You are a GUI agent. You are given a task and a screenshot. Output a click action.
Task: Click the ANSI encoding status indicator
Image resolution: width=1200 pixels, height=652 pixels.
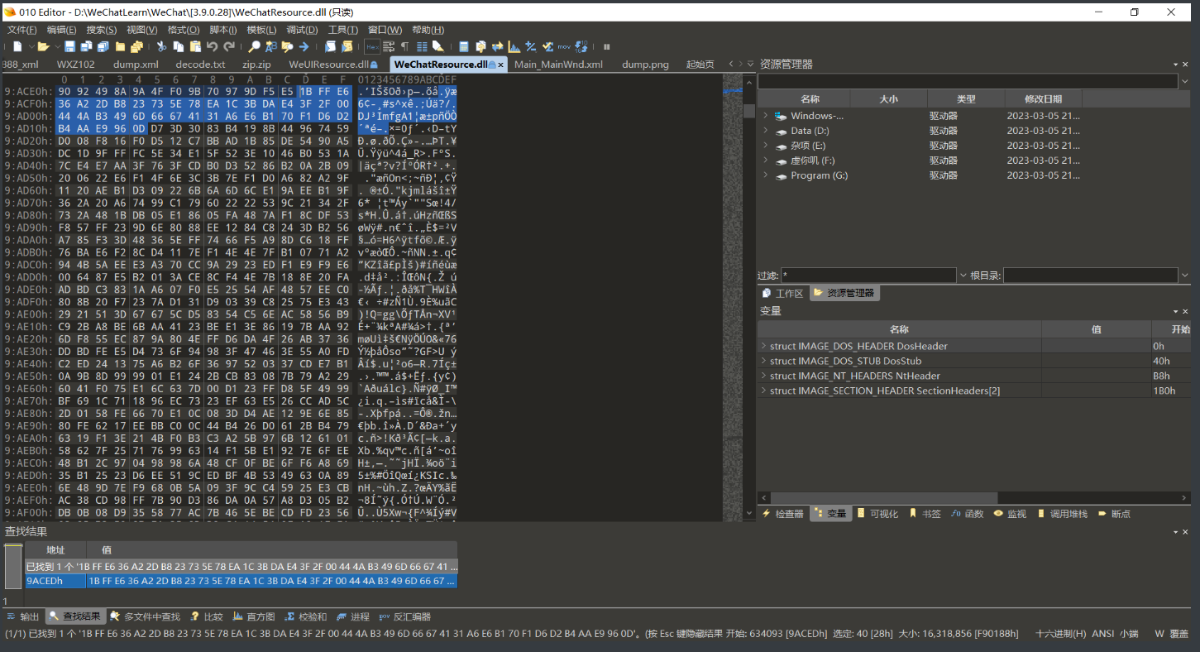point(1103,633)
